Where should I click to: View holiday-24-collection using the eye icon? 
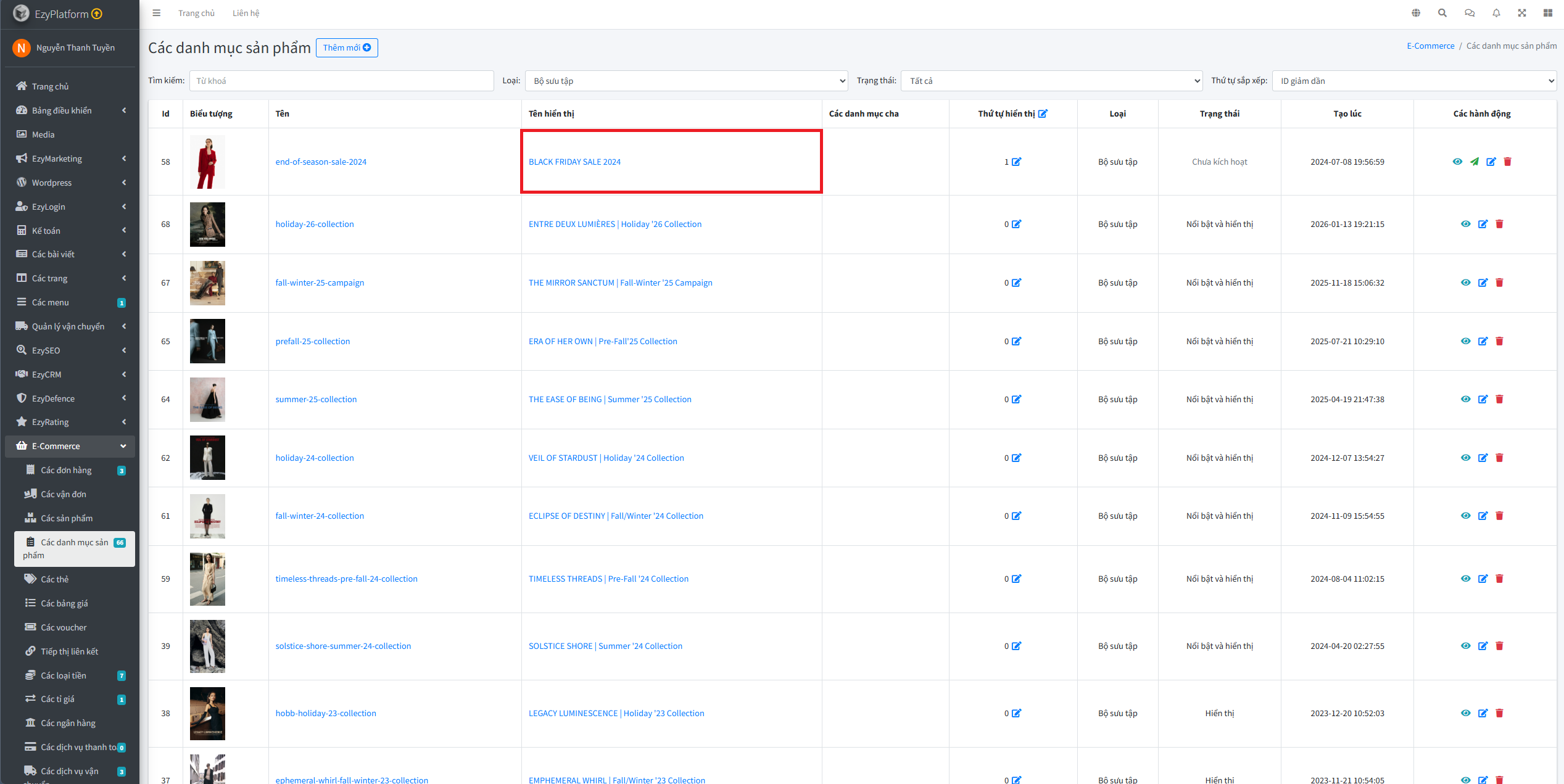1465,458
